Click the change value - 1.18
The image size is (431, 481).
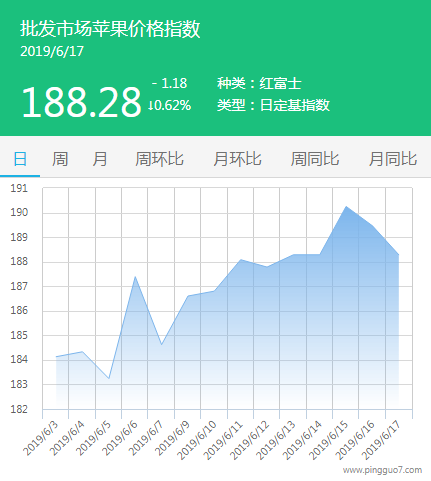(170, 83)
